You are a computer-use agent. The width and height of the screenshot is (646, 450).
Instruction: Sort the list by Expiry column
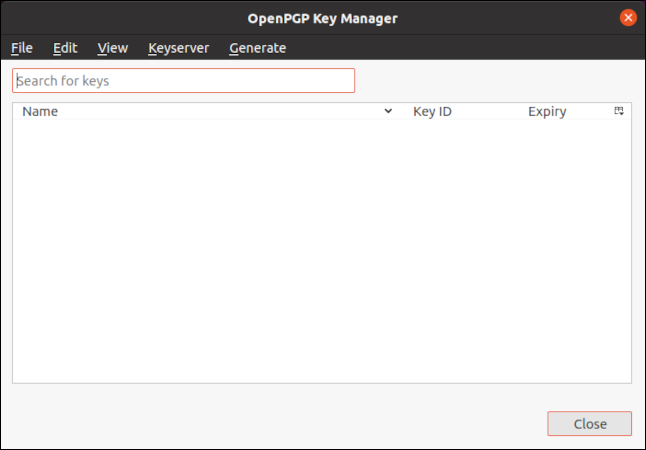pyautogui.click(x=547, y=112)
